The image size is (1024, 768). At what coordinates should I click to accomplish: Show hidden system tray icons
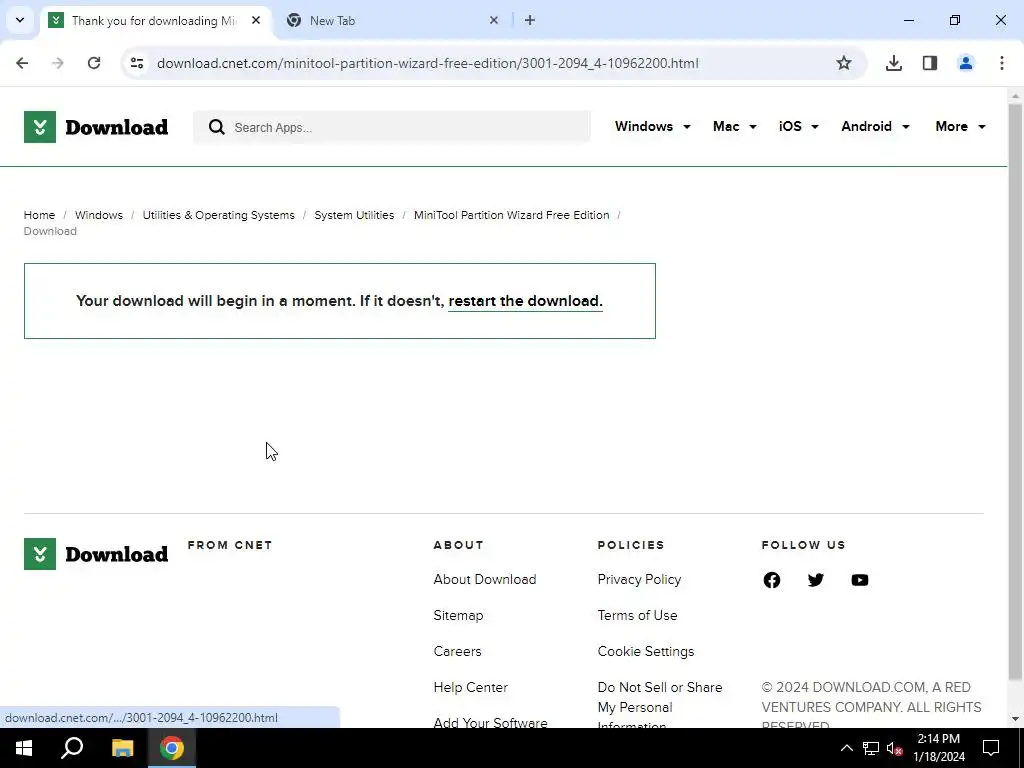coord(846,748)
